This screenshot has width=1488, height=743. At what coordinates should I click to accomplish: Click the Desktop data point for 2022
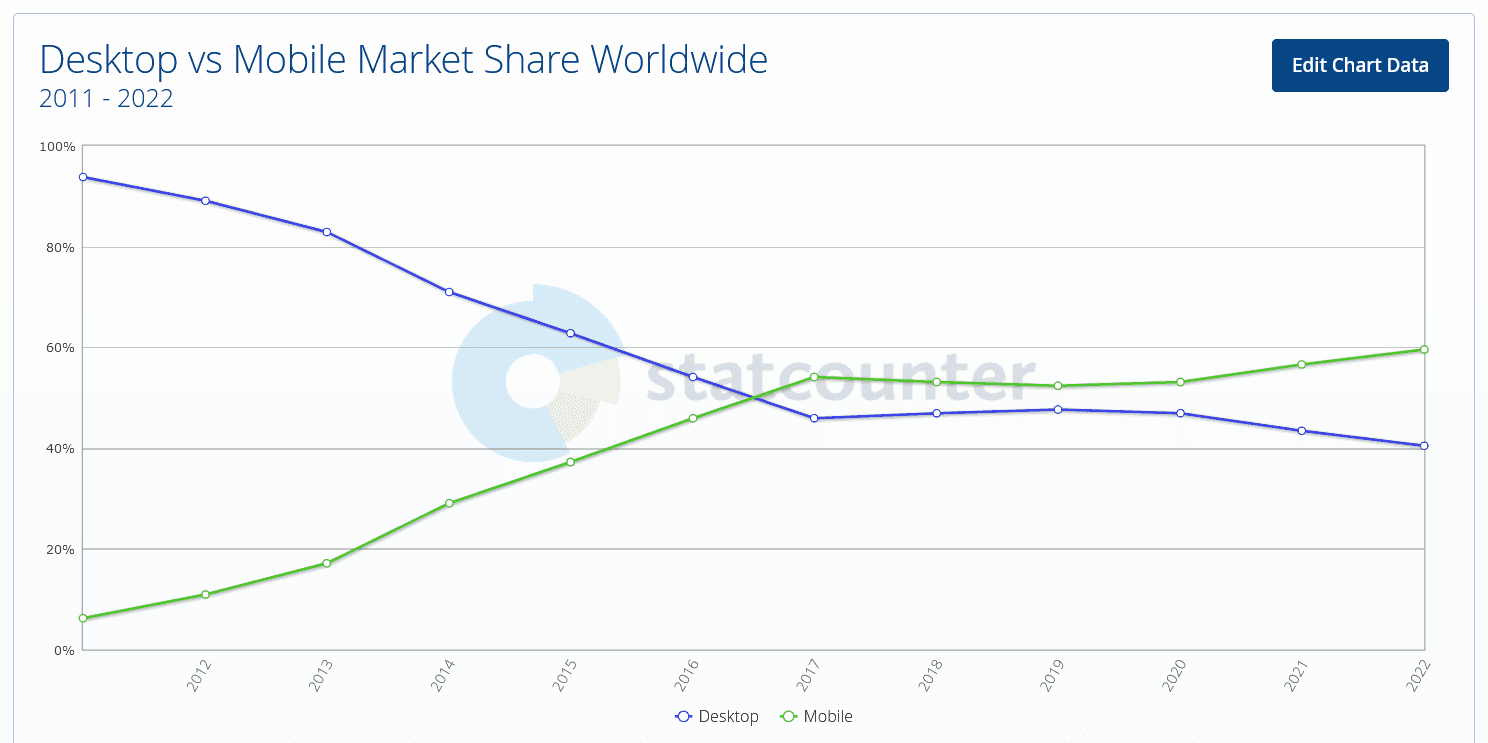[x=1424, y=446]
